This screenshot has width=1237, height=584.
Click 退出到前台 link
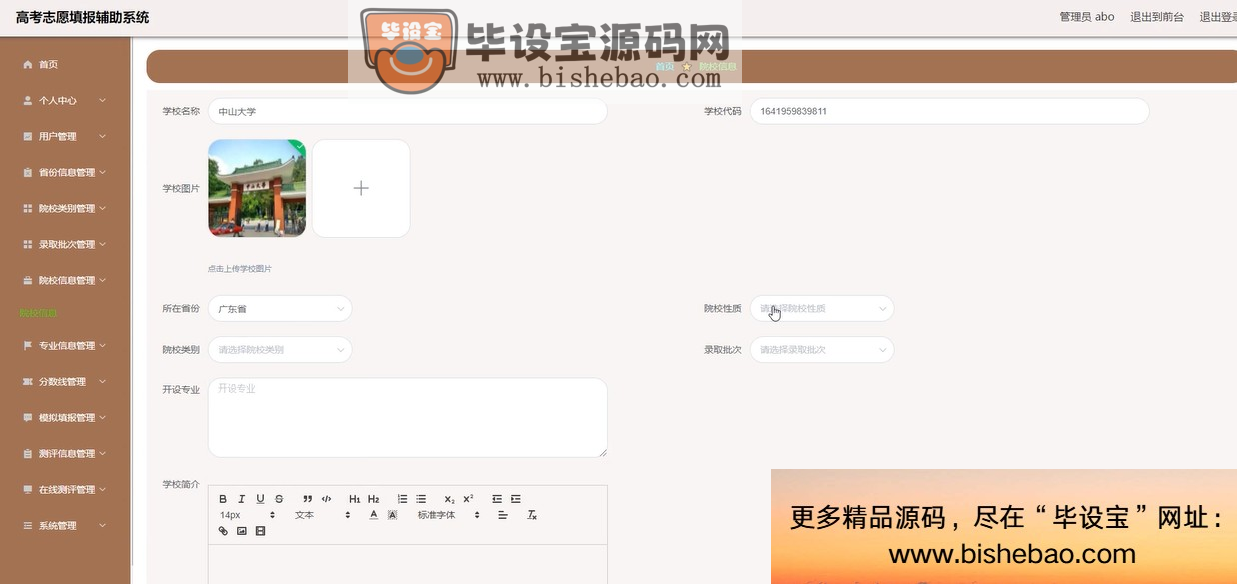click(x=1157, y=17)
